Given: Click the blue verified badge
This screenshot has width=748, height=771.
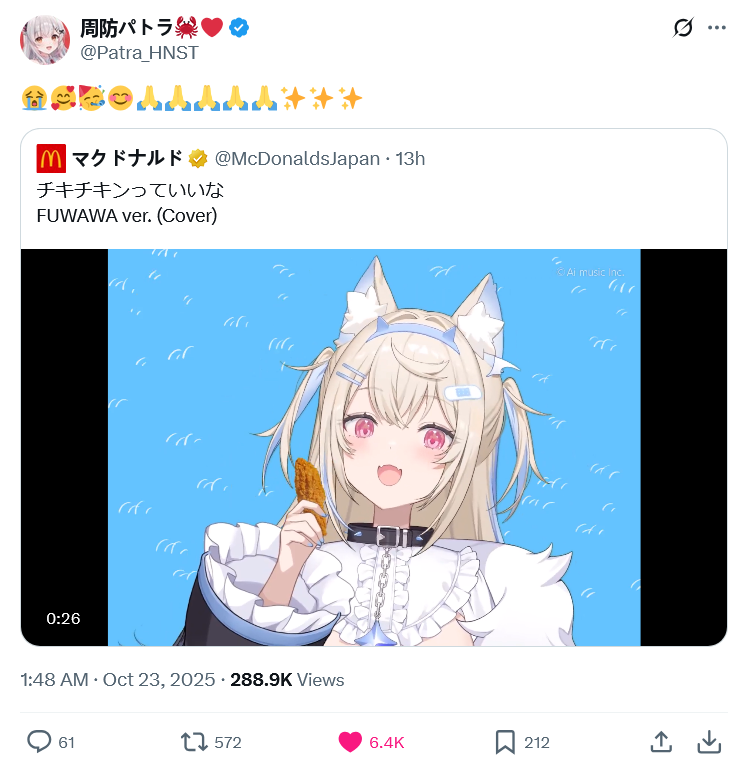Looking at the screenshot, I should tap(239, 28).
